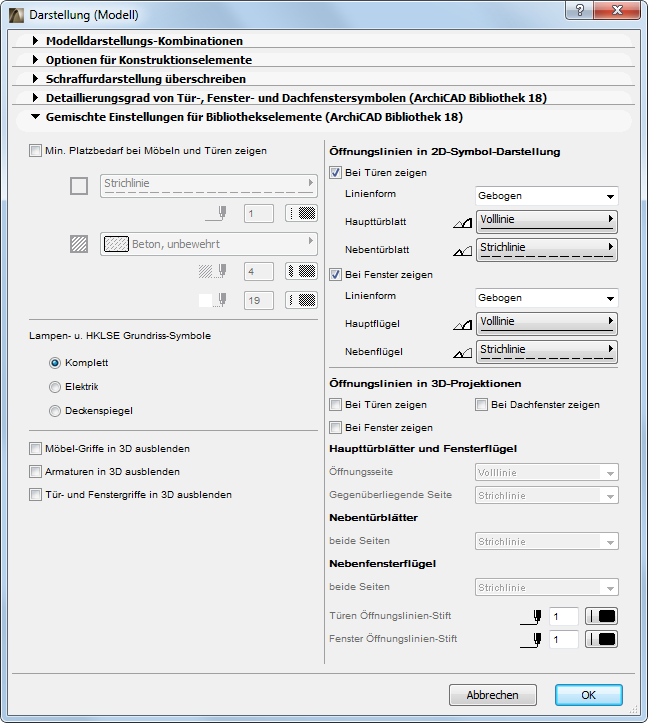The image size is (648, 723).
Task: Click the fill pattern icon left of Beton, unbewehrt
Action: coord(79,244)
